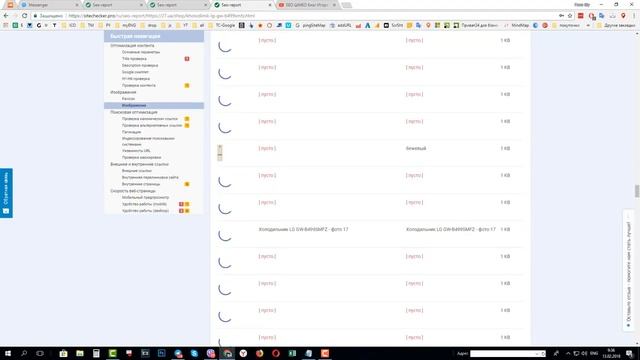Open Excel from taskbar
Viewport: 640px width, 360px height.
pos(292,353)
